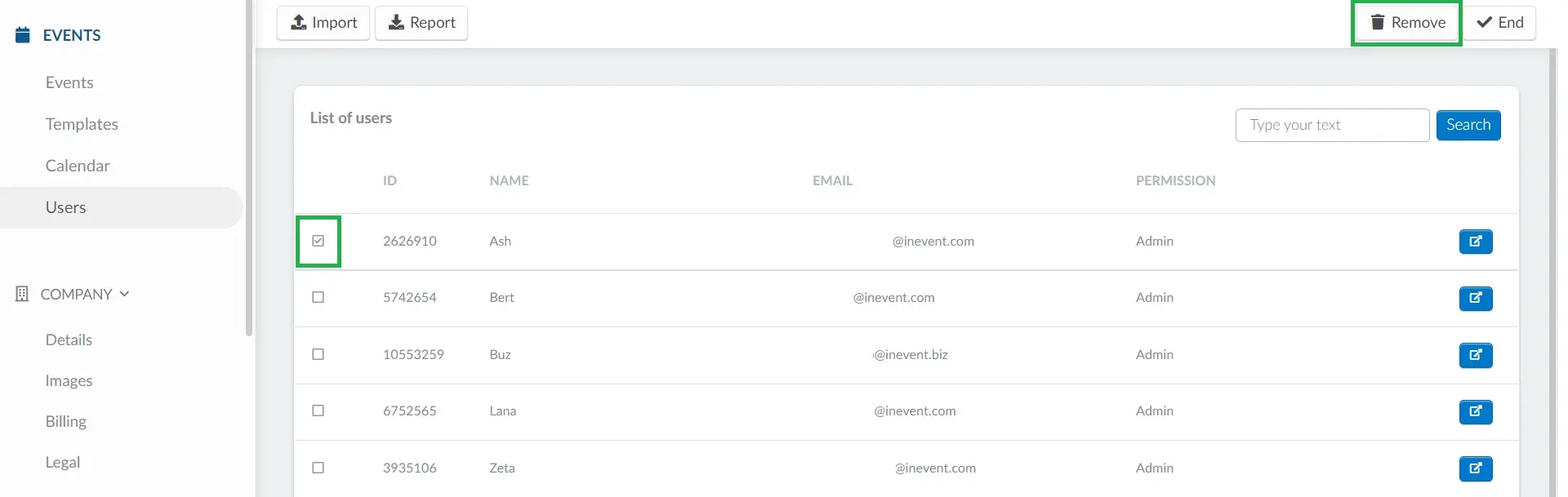The image size is (1568, 497).
Task: Click the Remove trash button
Action: [x=1407, y=23]
